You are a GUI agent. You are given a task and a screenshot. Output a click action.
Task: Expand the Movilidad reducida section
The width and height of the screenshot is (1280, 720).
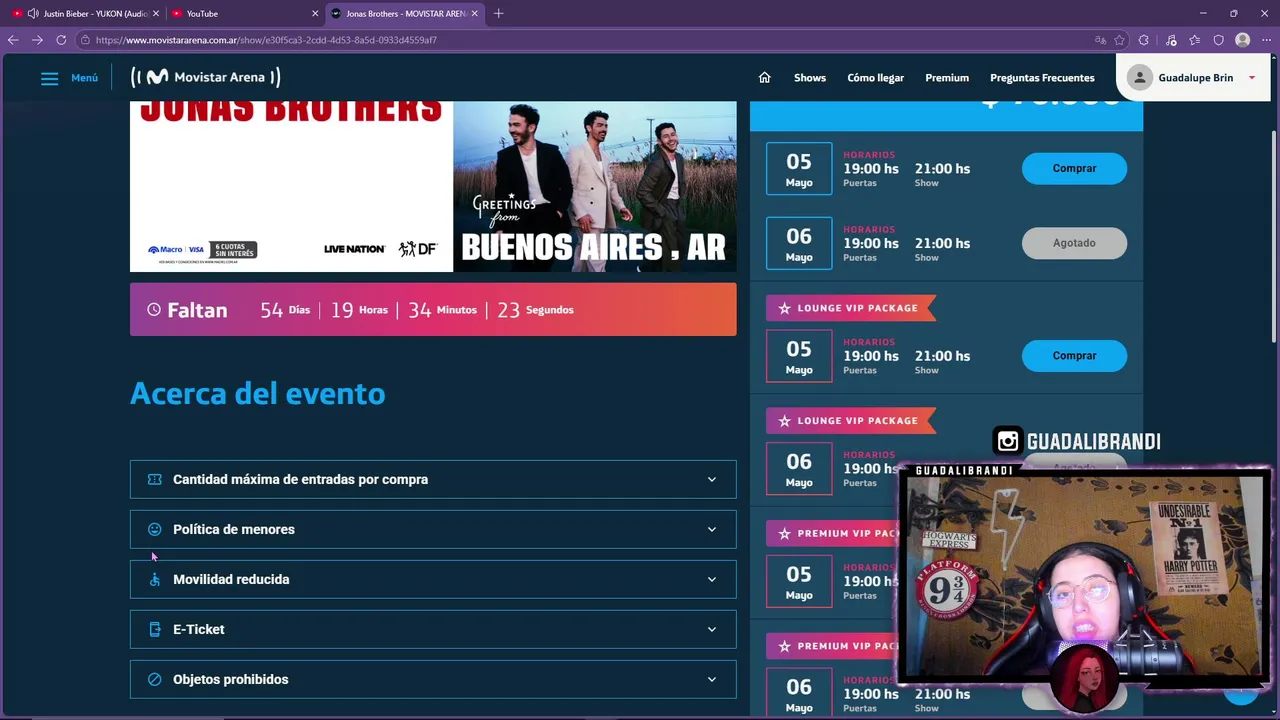(433, 579)
